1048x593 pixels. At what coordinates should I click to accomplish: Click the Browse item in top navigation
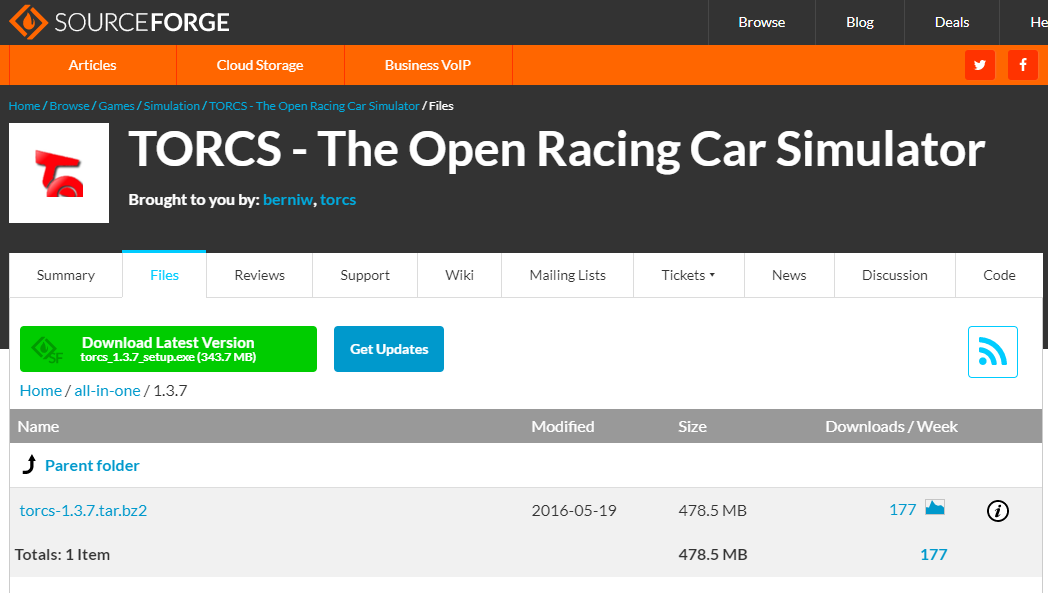(x=762, y=22)
